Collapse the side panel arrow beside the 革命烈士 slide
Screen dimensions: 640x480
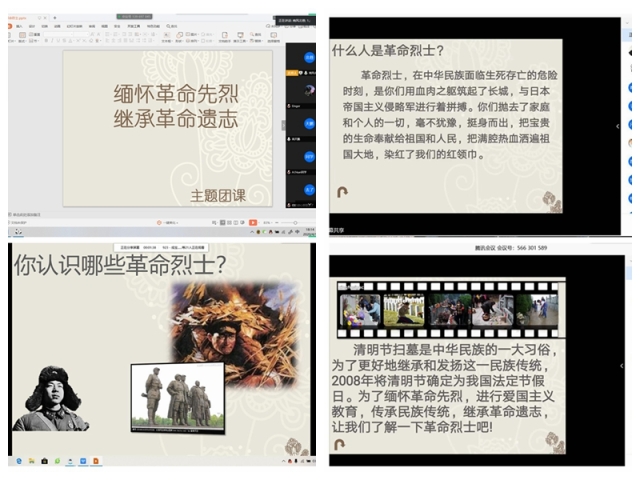click(x=618, y=126)
